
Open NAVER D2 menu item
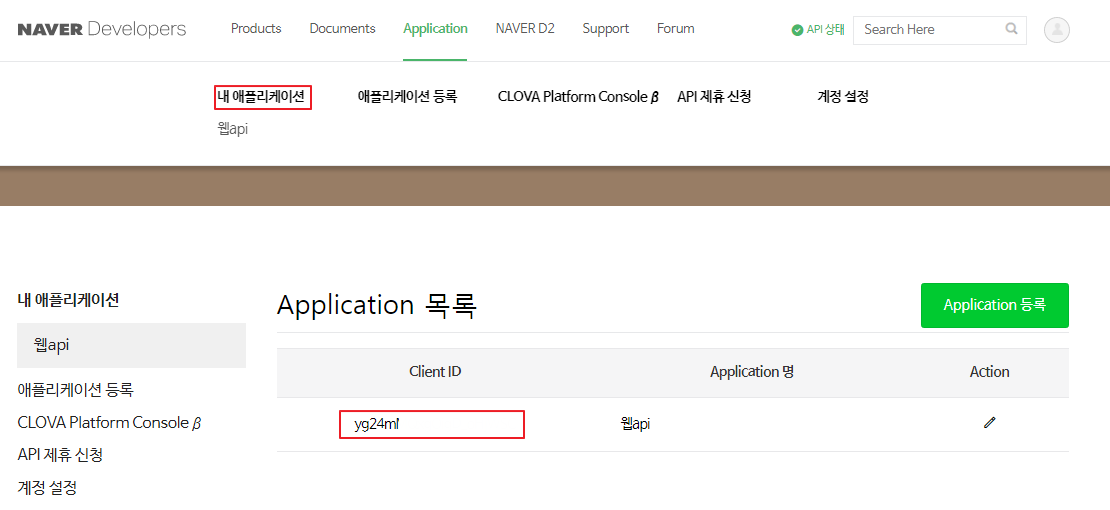point(525,29)
